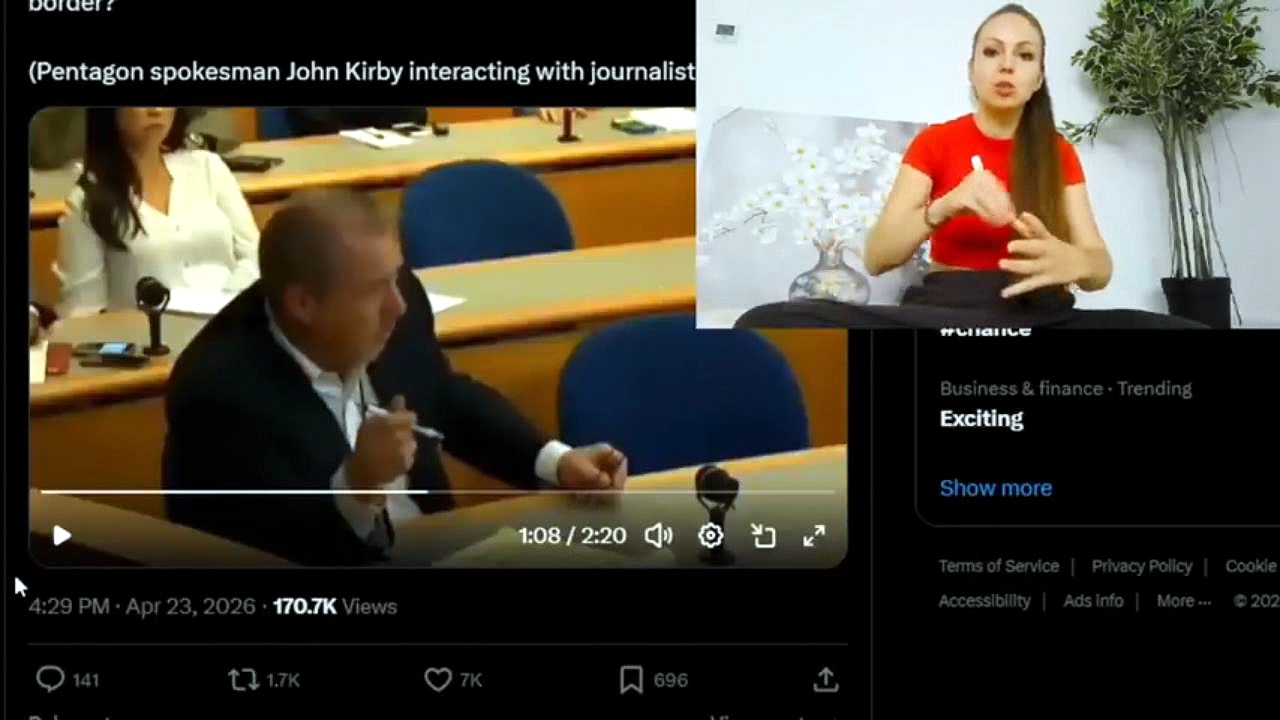This screenshot has height=720, width=1280.
Task: Click the Pentagon spokesman John Kirby caption text
Action: (361, 71)
